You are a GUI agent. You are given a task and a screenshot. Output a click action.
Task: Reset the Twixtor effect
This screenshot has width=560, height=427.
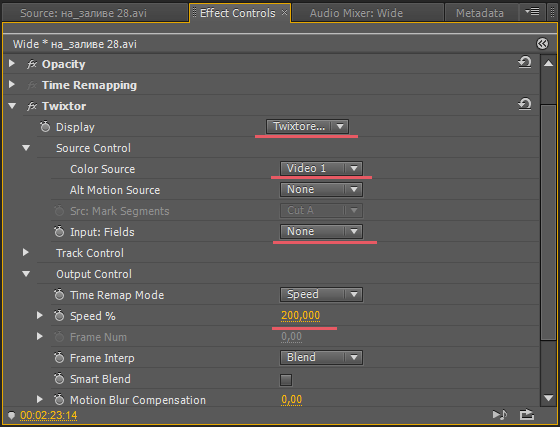(525, 104)
